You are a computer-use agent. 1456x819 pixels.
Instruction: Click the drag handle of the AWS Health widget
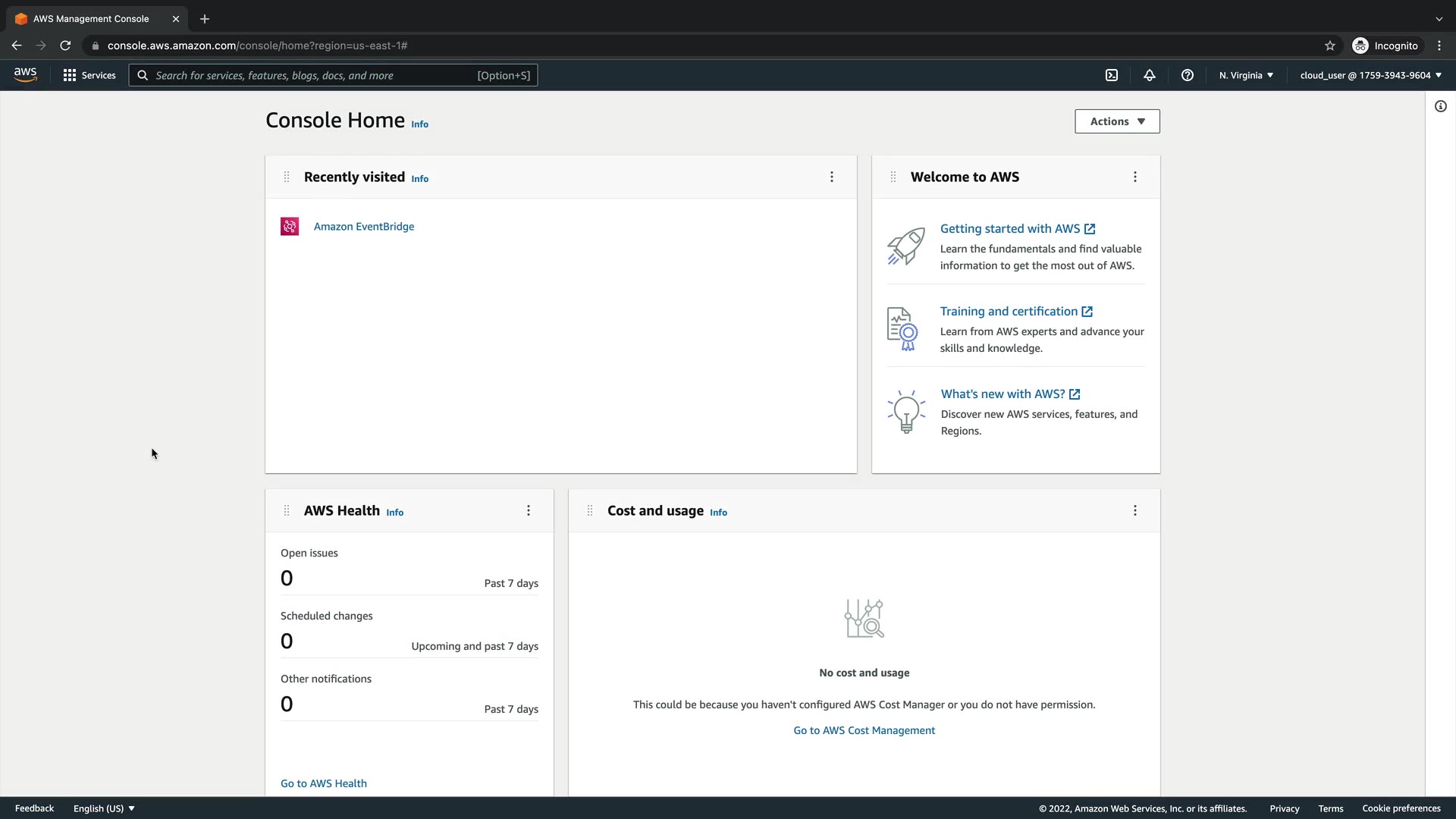click(x=287, y=511)
